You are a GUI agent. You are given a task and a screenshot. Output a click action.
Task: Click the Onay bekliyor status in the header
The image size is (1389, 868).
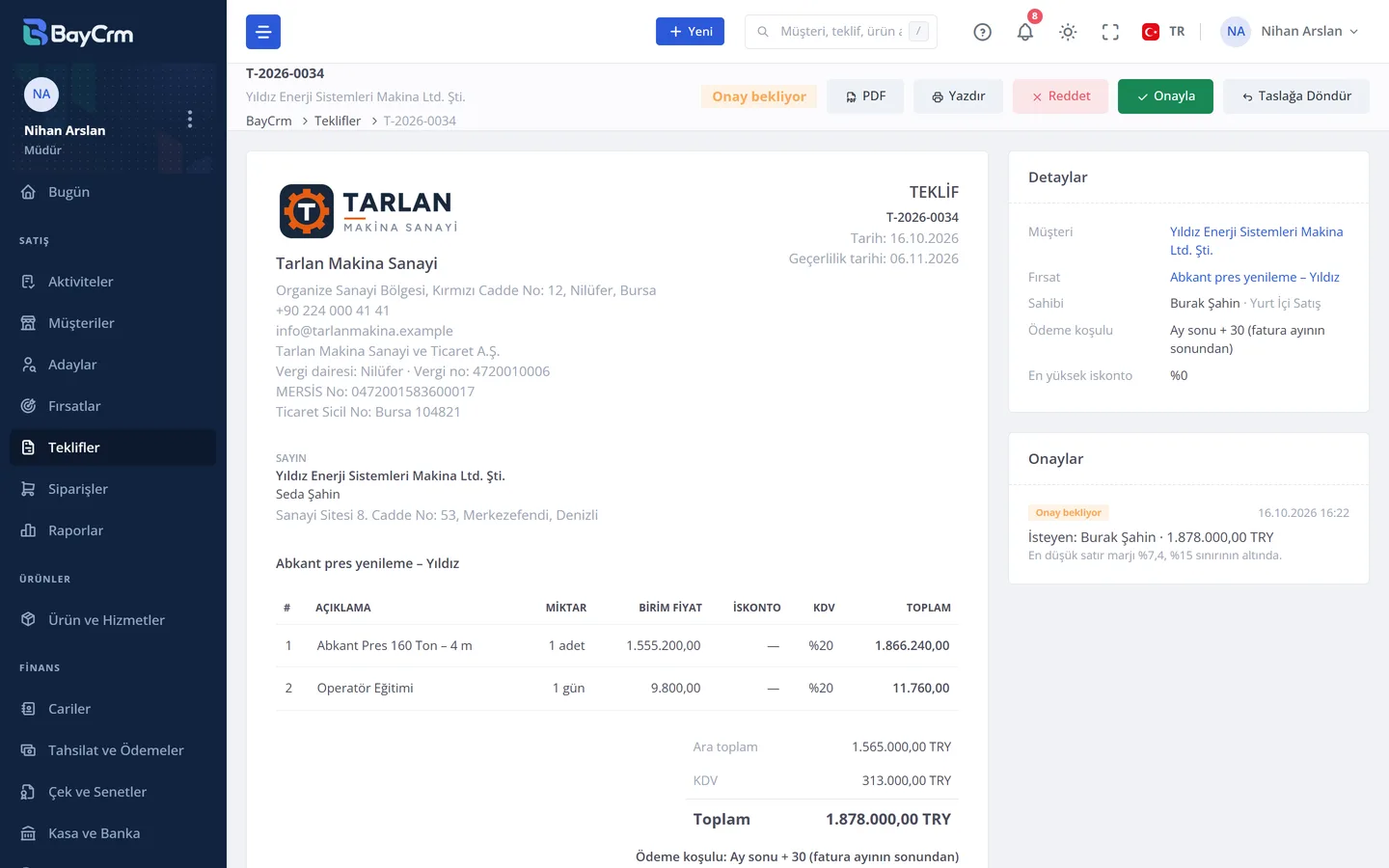(759, 96)
